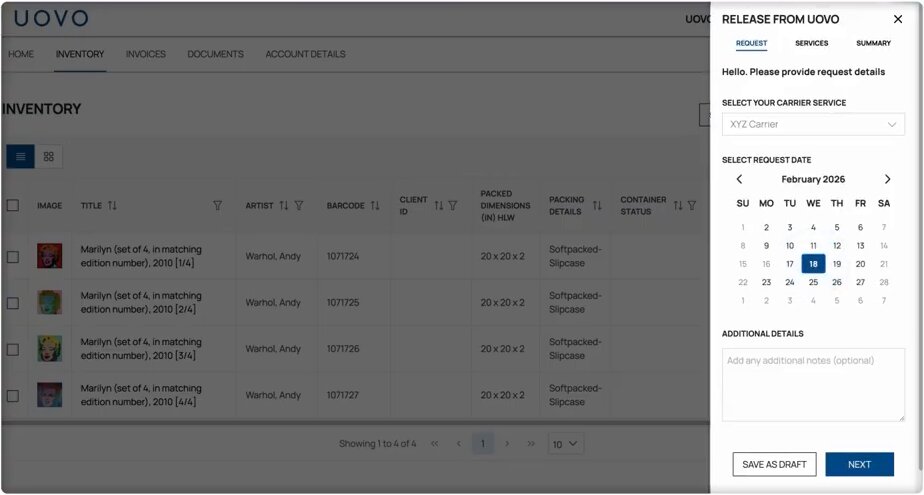
Task: Open the Documents tab
Action: [215, 54]
